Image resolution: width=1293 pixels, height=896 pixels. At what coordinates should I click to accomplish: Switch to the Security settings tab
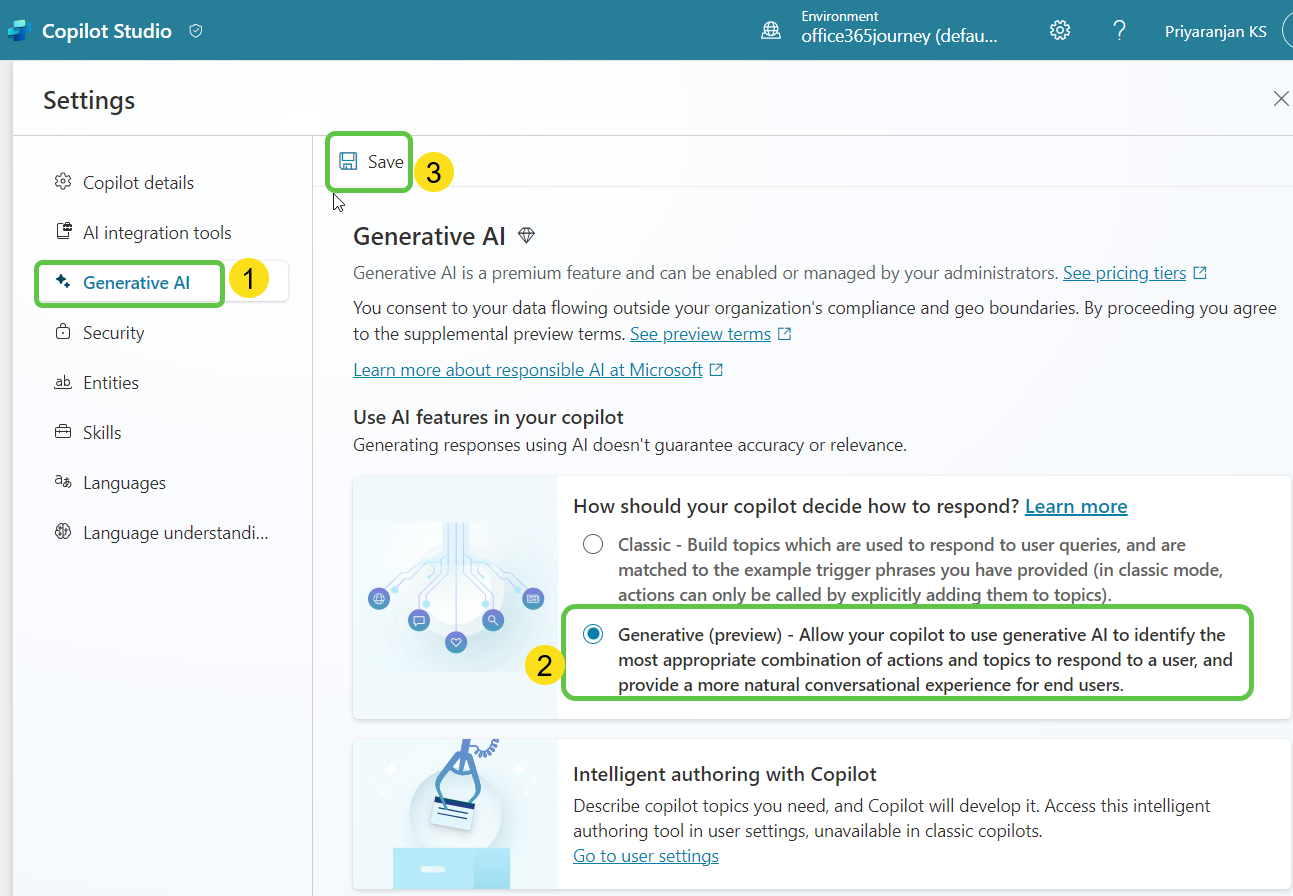pos(113,333)
